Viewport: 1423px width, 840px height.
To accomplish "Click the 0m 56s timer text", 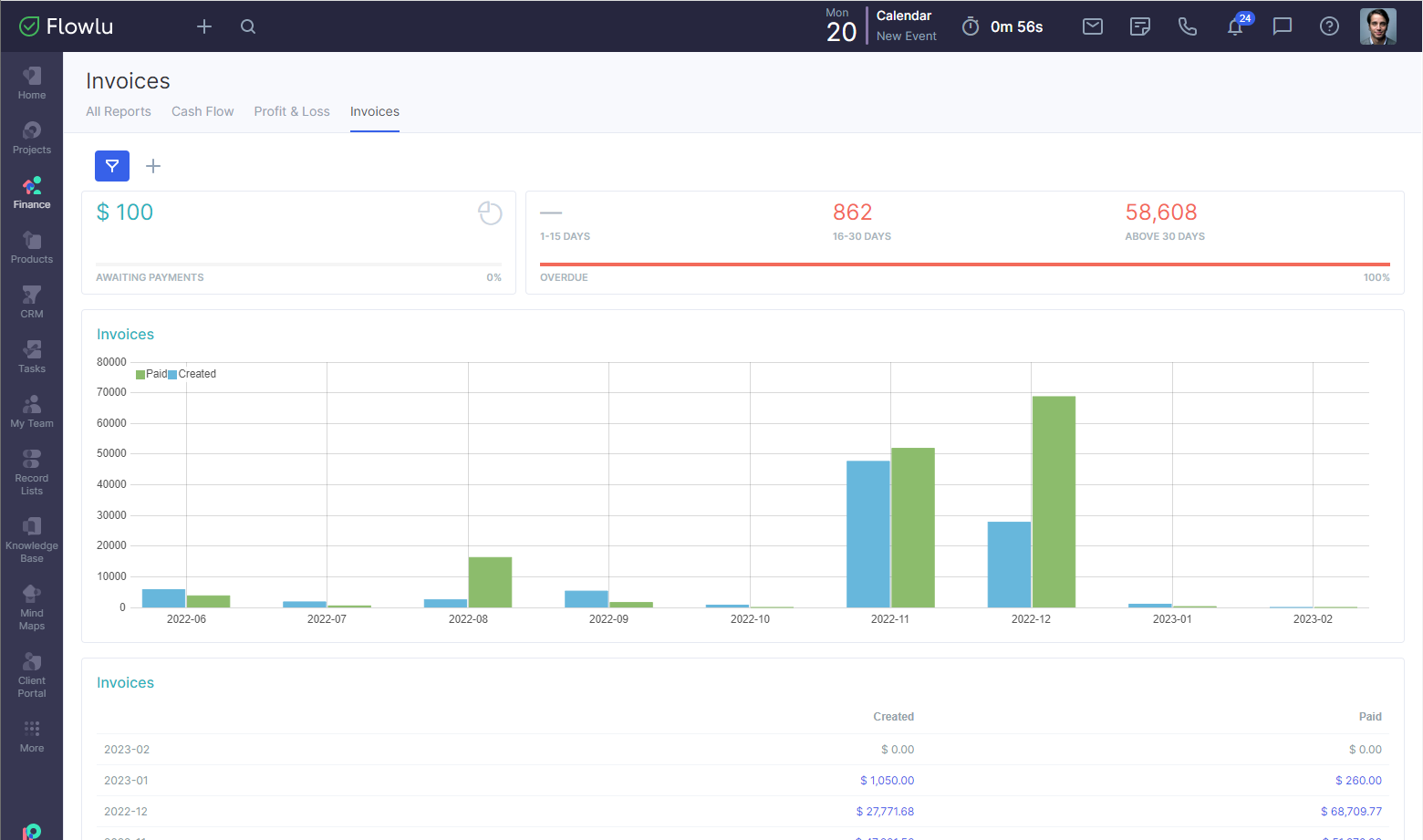I will click(1016, 26).
